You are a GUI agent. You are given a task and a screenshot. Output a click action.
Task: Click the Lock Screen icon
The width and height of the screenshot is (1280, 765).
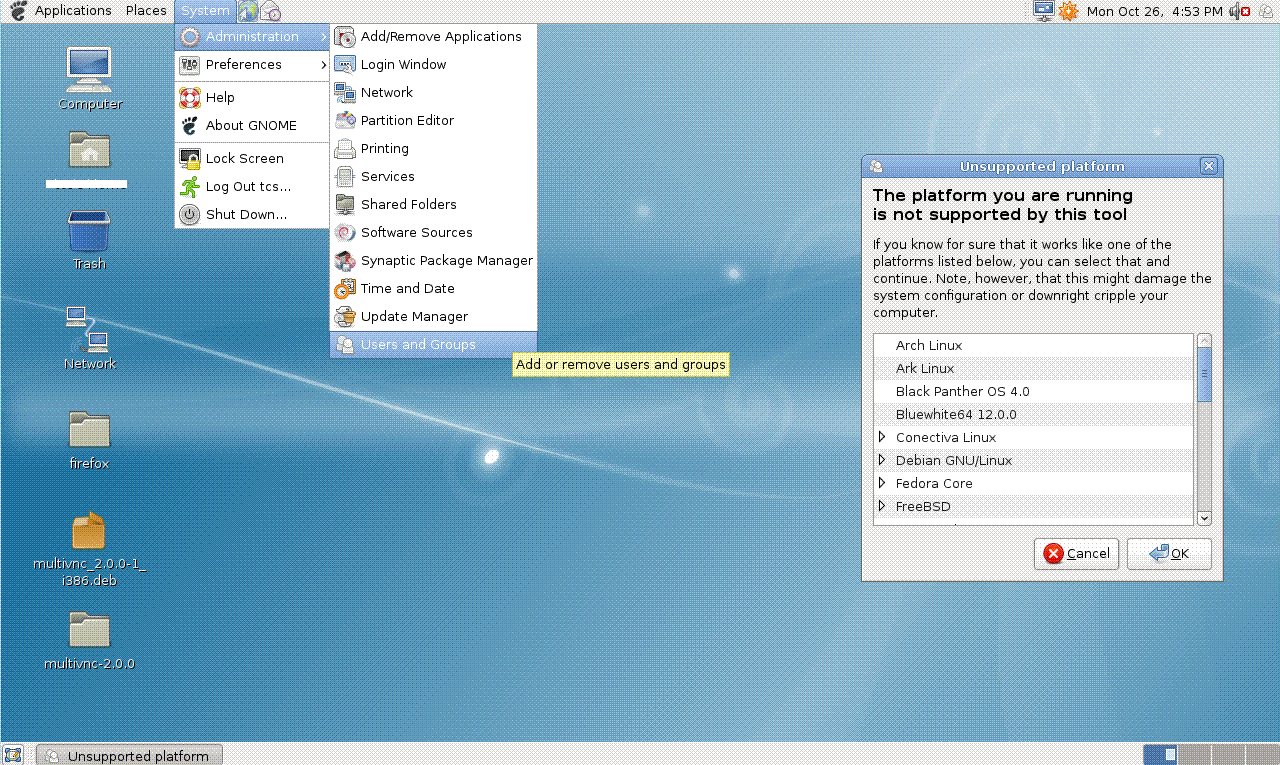190,158
